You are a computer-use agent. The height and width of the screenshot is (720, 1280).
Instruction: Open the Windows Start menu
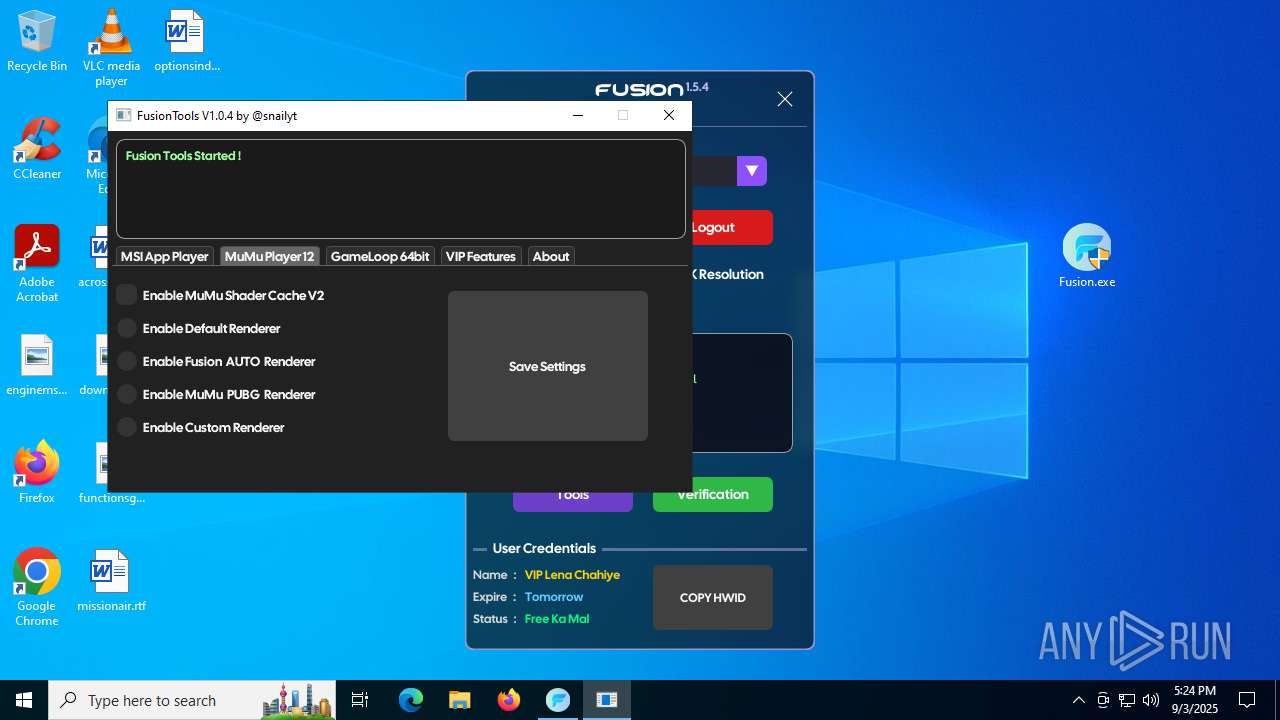tap(24, 700)
